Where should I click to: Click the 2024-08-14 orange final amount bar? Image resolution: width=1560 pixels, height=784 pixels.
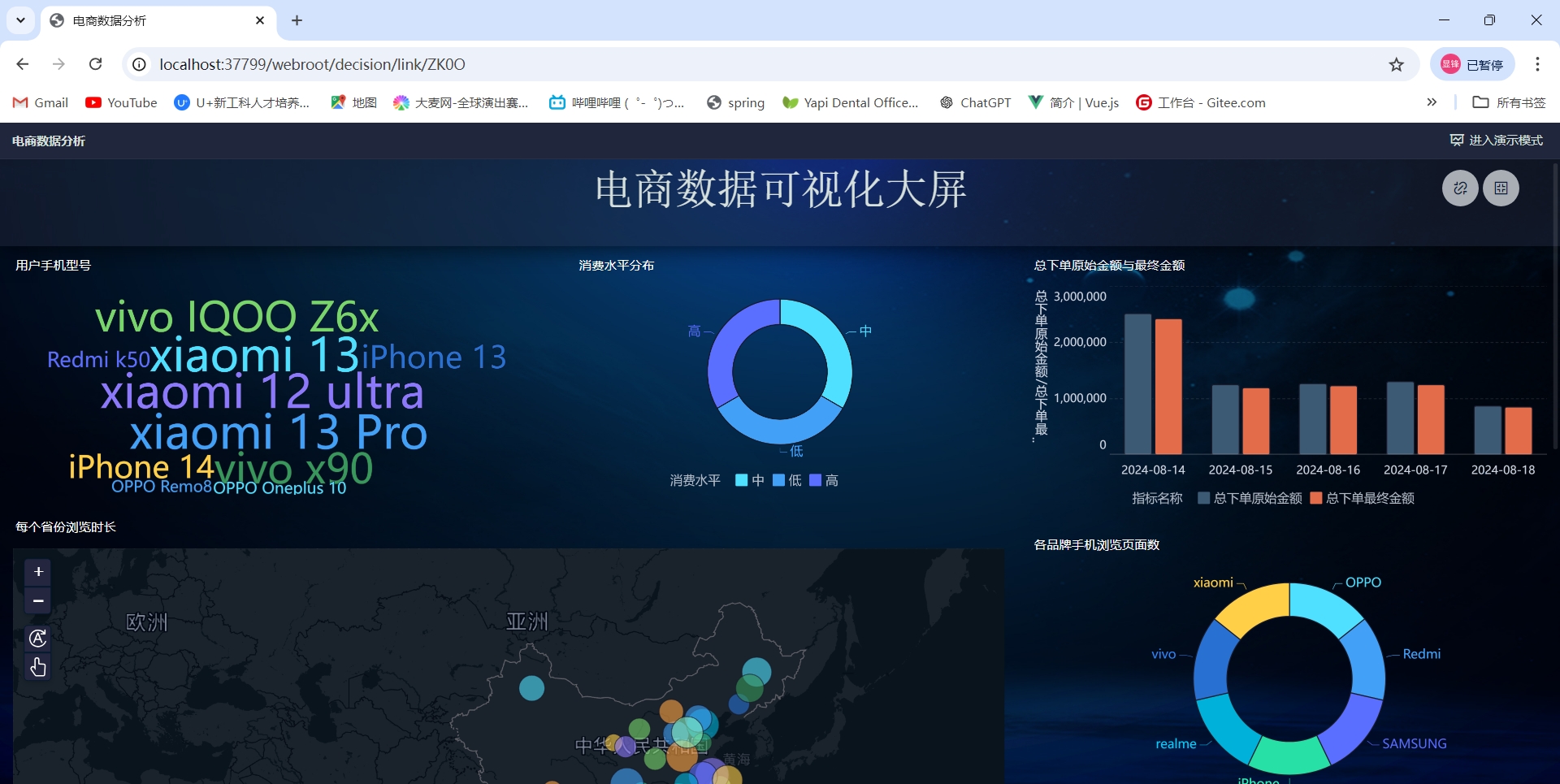coord(1168,386)
